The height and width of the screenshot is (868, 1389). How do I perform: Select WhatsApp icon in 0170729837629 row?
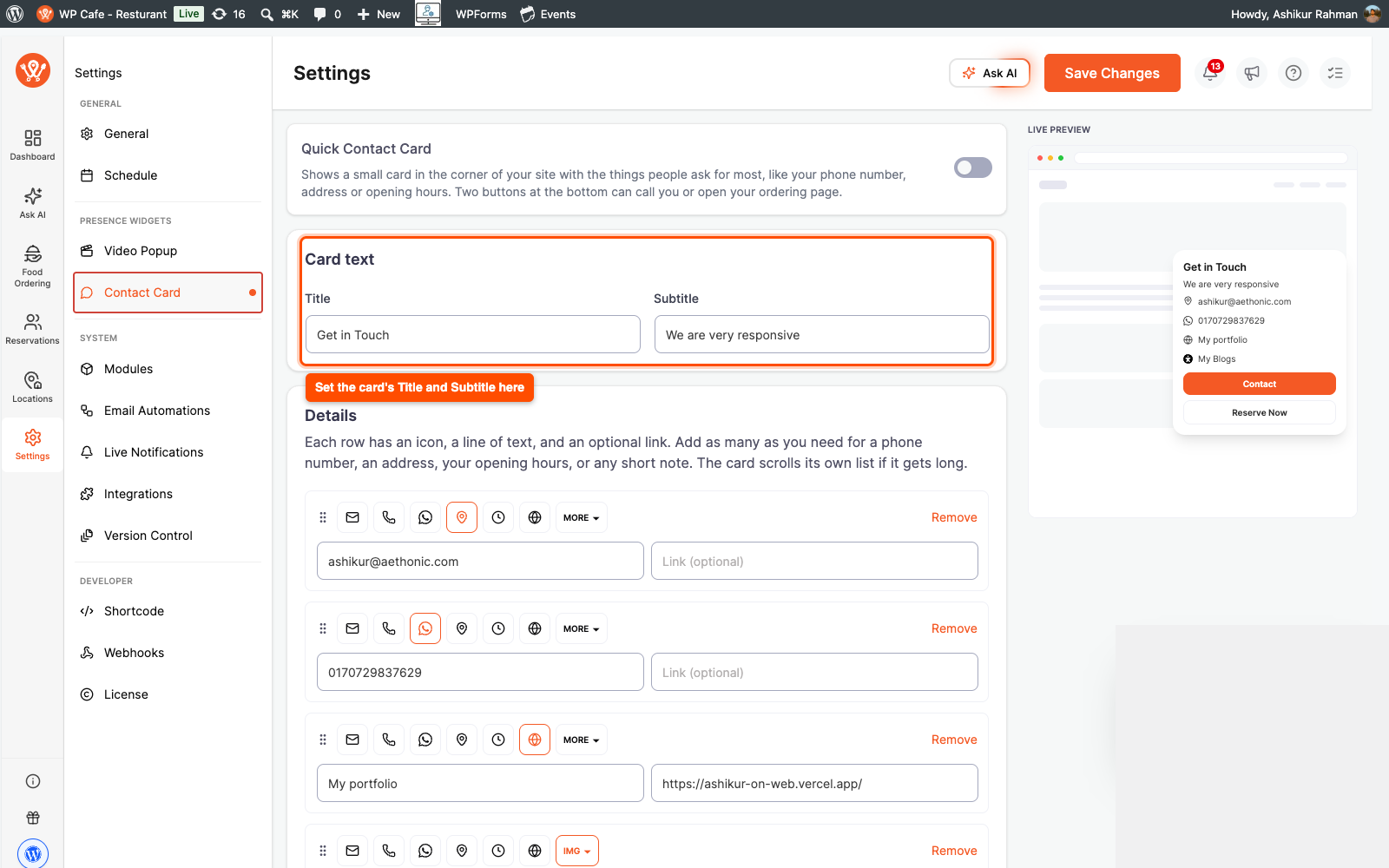click(x=425, y=628)
